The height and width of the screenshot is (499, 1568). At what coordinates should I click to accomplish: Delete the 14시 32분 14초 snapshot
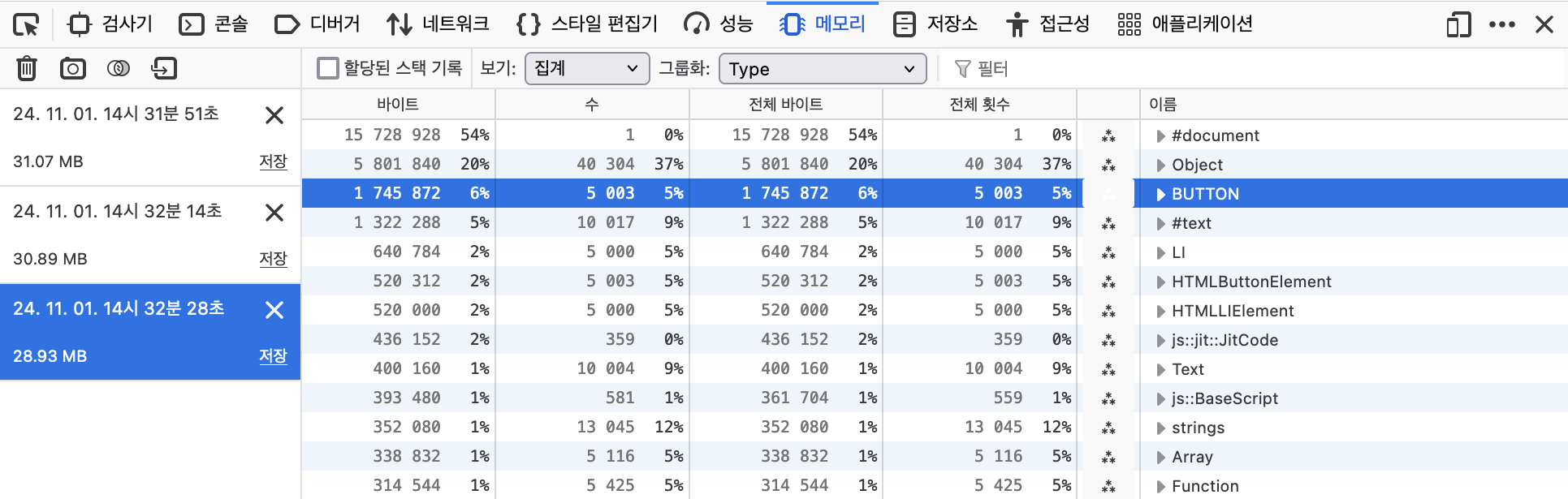coord(274,213)
